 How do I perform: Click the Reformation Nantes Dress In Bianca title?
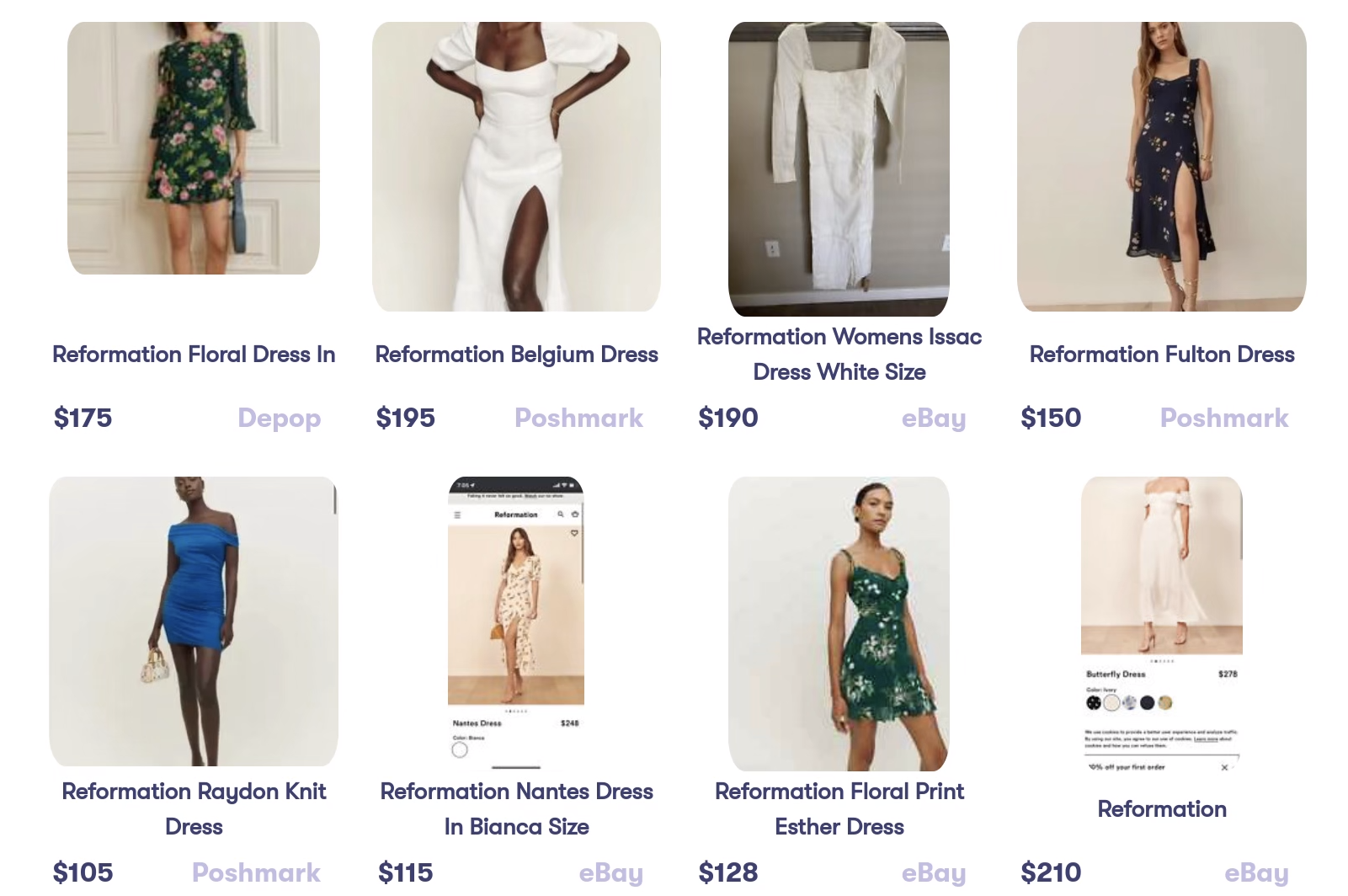coord(516,808)
